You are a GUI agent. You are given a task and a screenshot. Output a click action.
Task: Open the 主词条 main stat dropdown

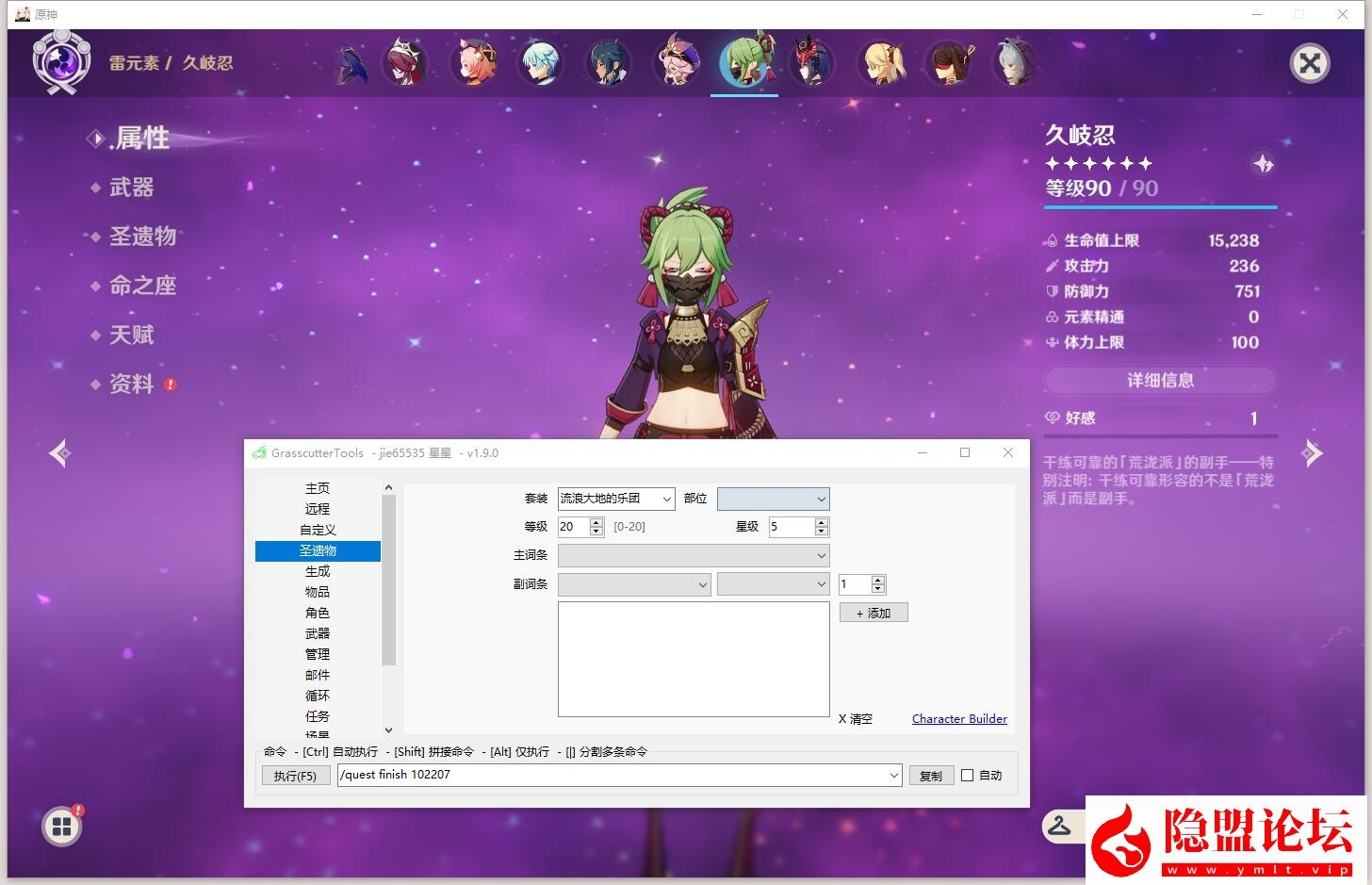click(694, 556)
